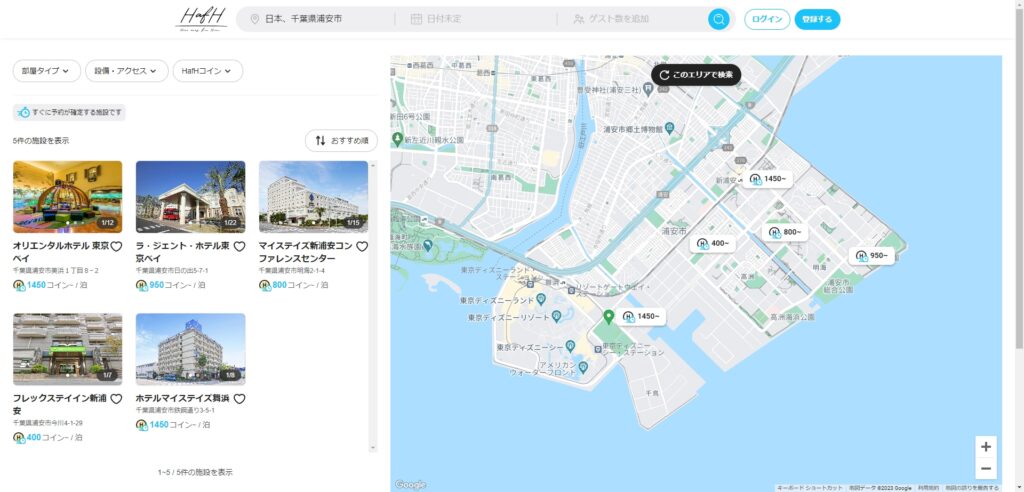Screen dimensions: 1024x492
Task: Zoom in on the map
Action: tap(985, 447)
